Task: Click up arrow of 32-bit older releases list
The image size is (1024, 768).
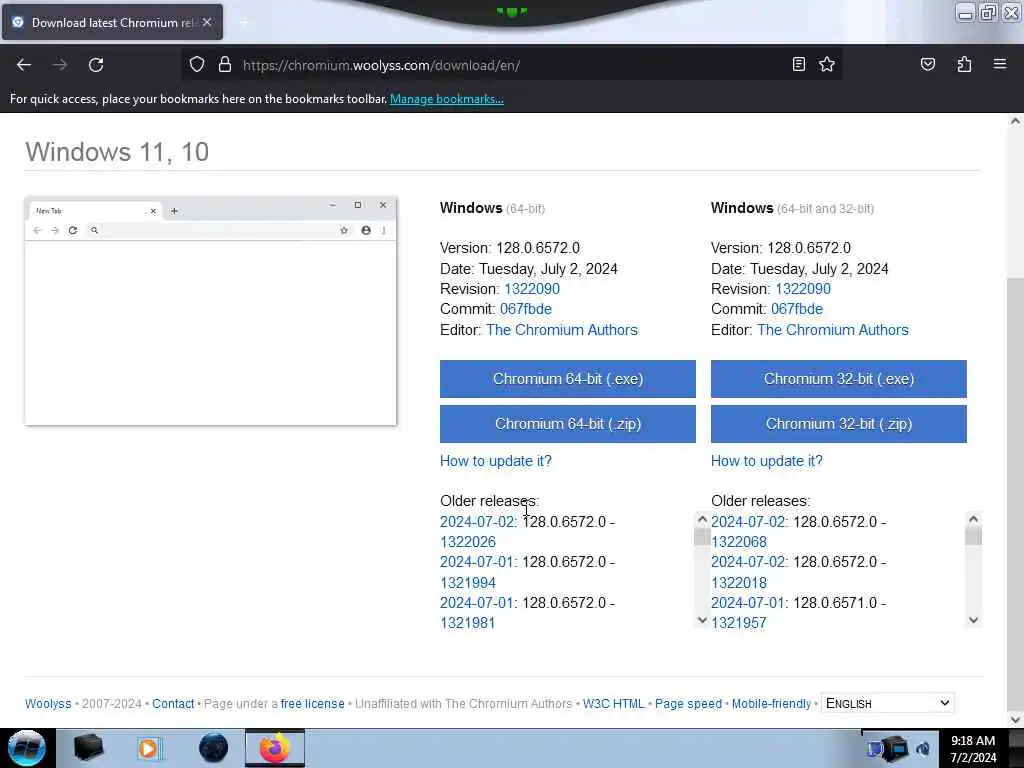Action: (x=973, y=519)
